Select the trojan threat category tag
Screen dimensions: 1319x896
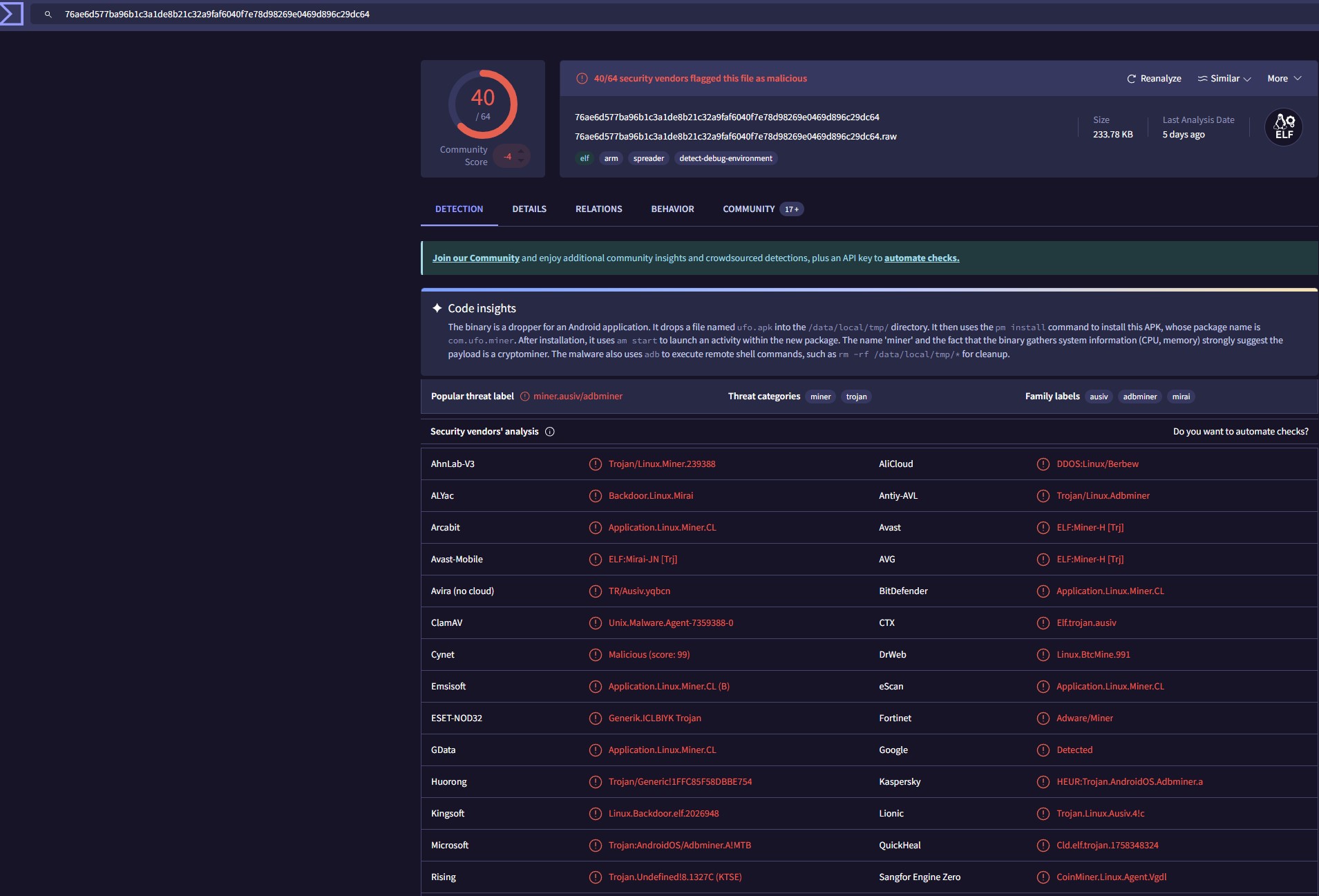click(x=856, y=397)
